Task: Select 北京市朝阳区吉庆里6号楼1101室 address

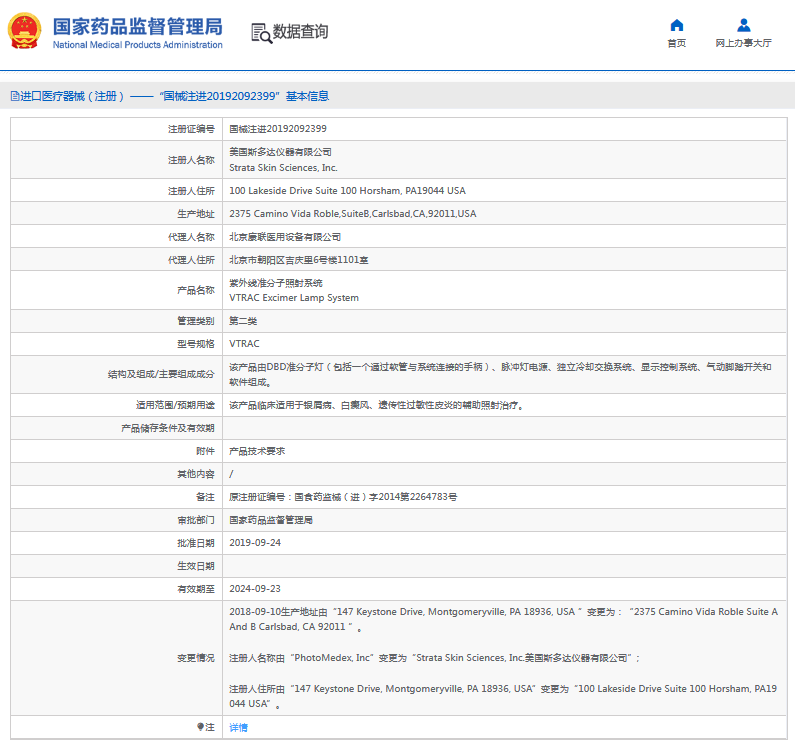Action: (299, 260)
